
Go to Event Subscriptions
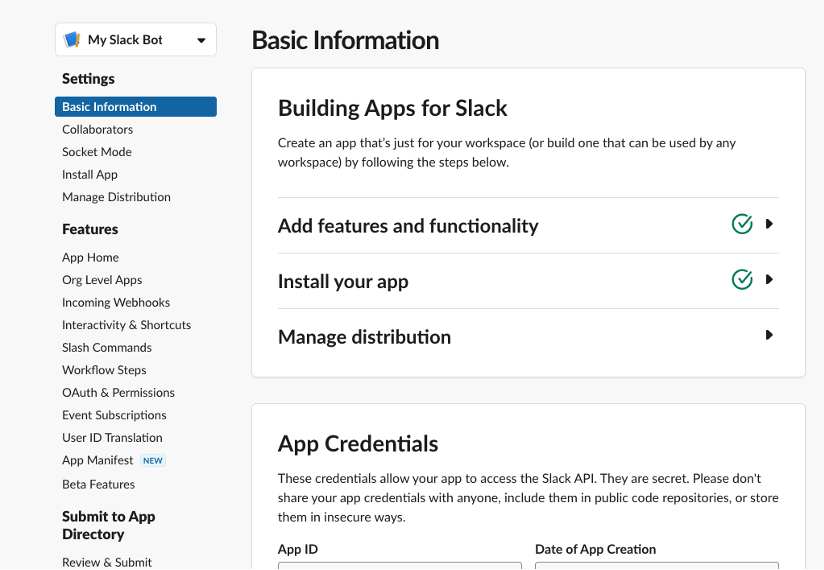pyautogui.click(x=114, y=415)
